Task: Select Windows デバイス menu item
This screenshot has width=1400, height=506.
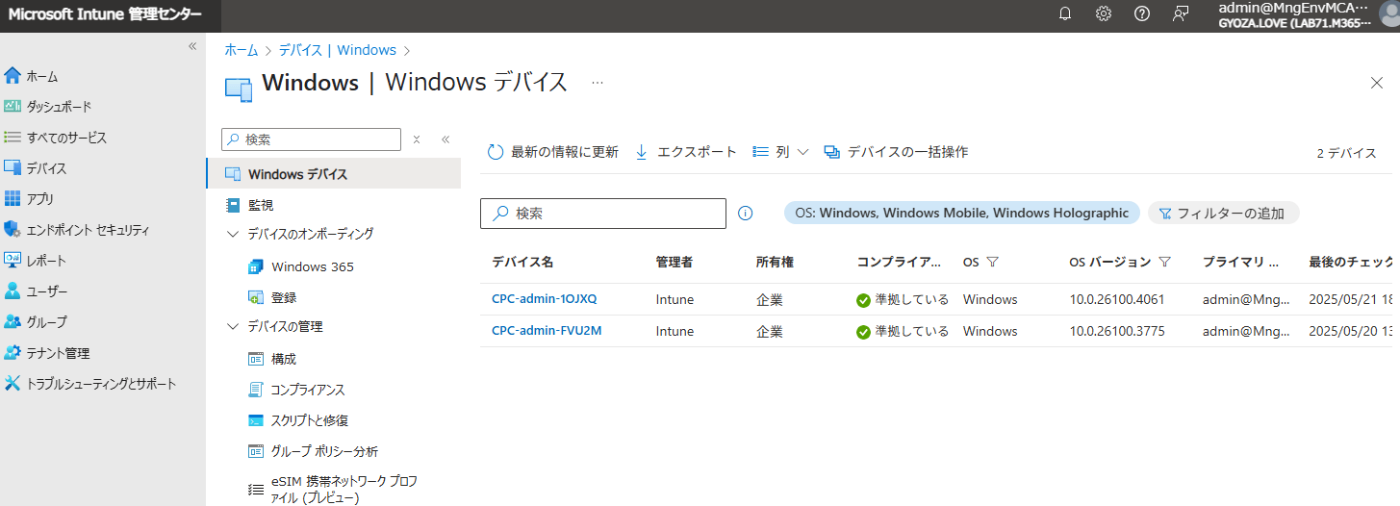Action: [334, 174]
